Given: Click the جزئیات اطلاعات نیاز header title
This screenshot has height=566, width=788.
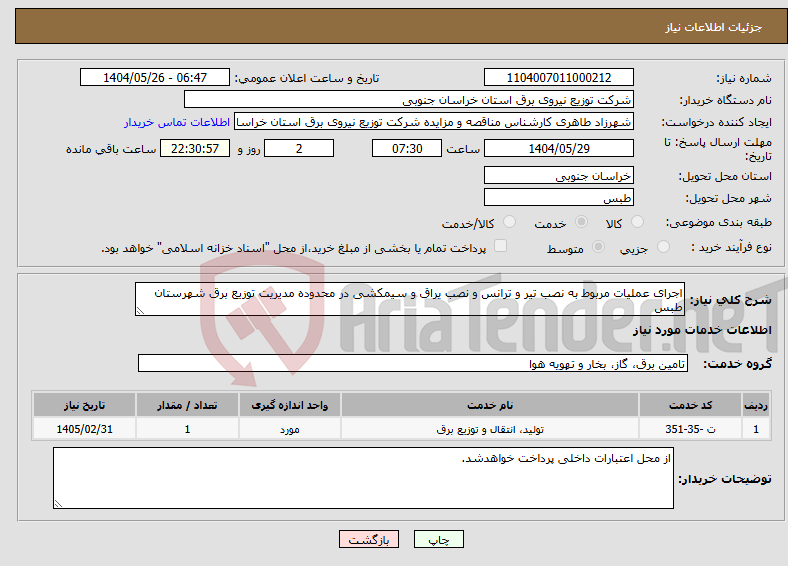Looking at the screenshot, I should point(714,27).
